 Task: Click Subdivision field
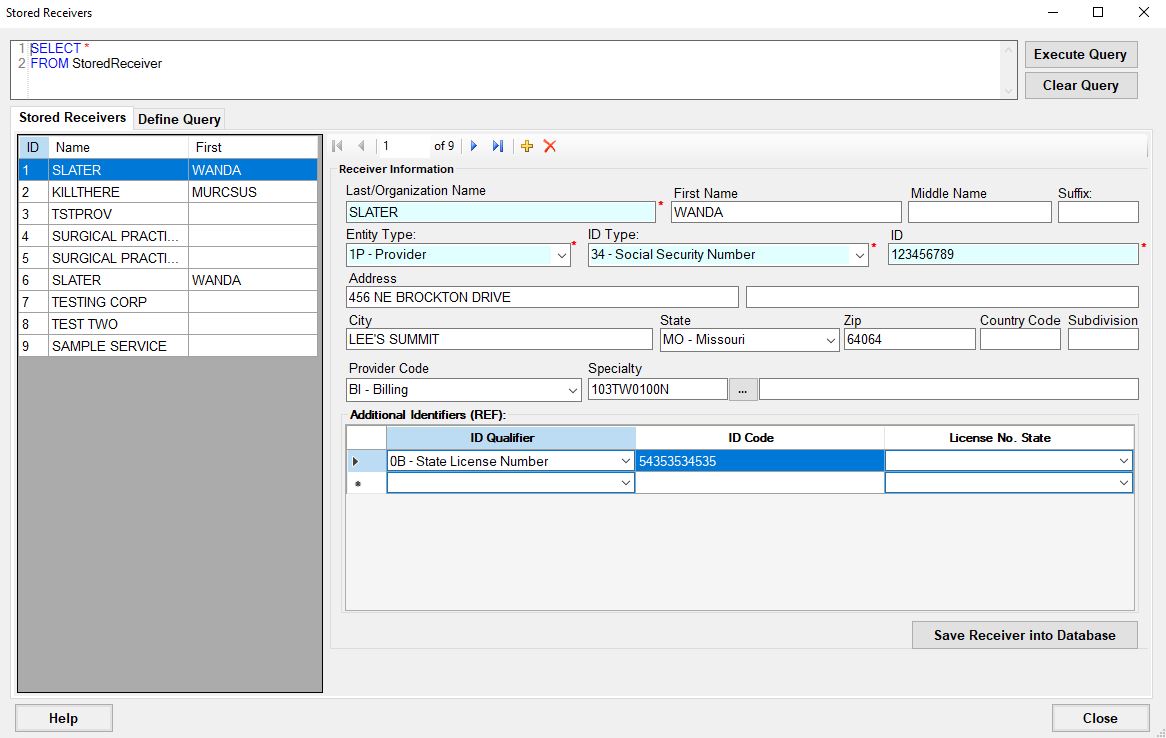(x=1104, y=339)
